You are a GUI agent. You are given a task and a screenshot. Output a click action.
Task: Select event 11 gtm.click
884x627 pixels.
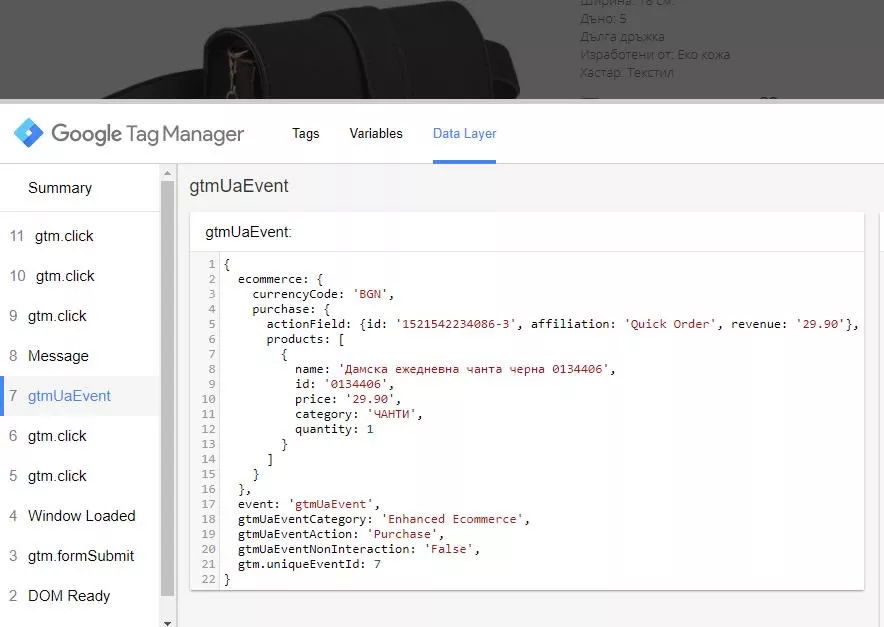pyautogui.click(x=80, y=236)
